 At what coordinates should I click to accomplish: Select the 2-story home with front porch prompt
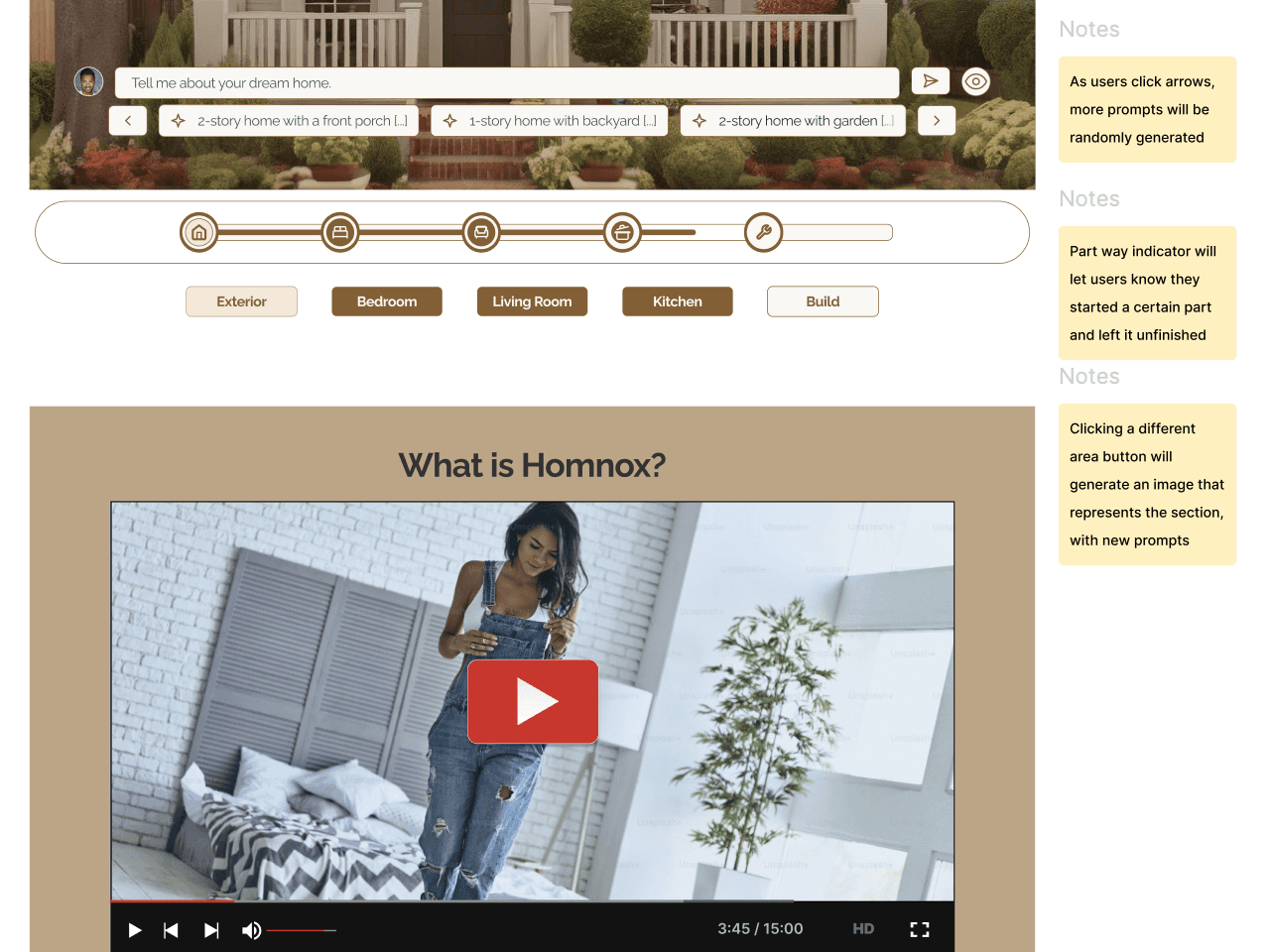(x=289, y=121)
